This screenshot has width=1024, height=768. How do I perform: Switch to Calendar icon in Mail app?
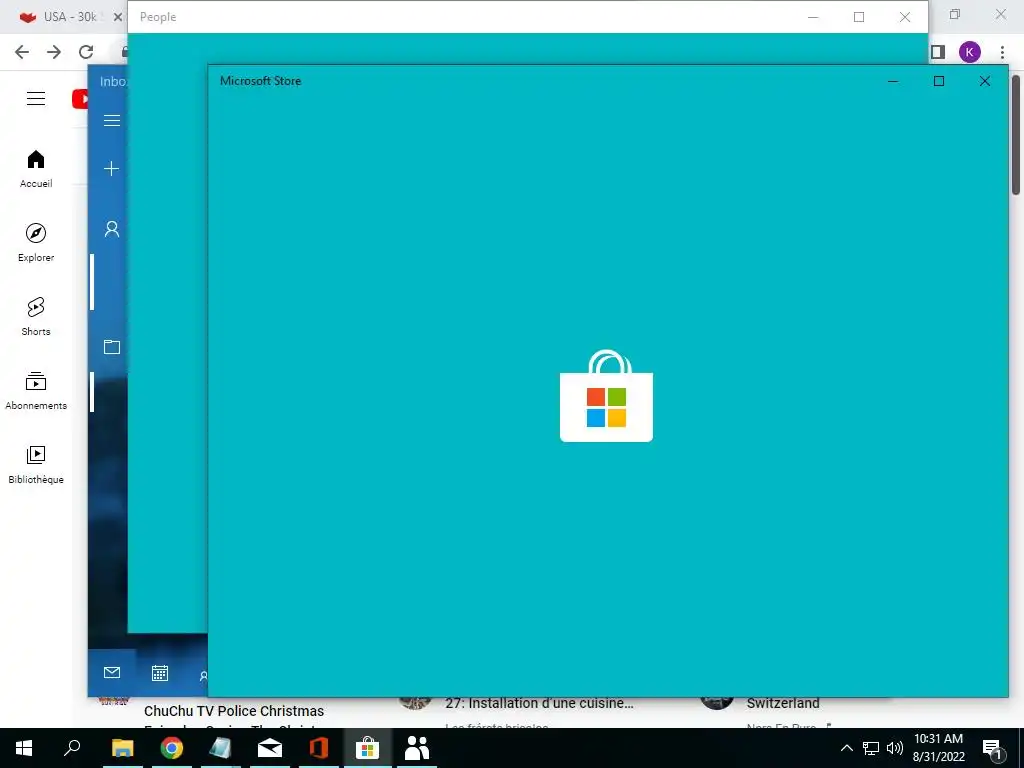pos(160,673)
